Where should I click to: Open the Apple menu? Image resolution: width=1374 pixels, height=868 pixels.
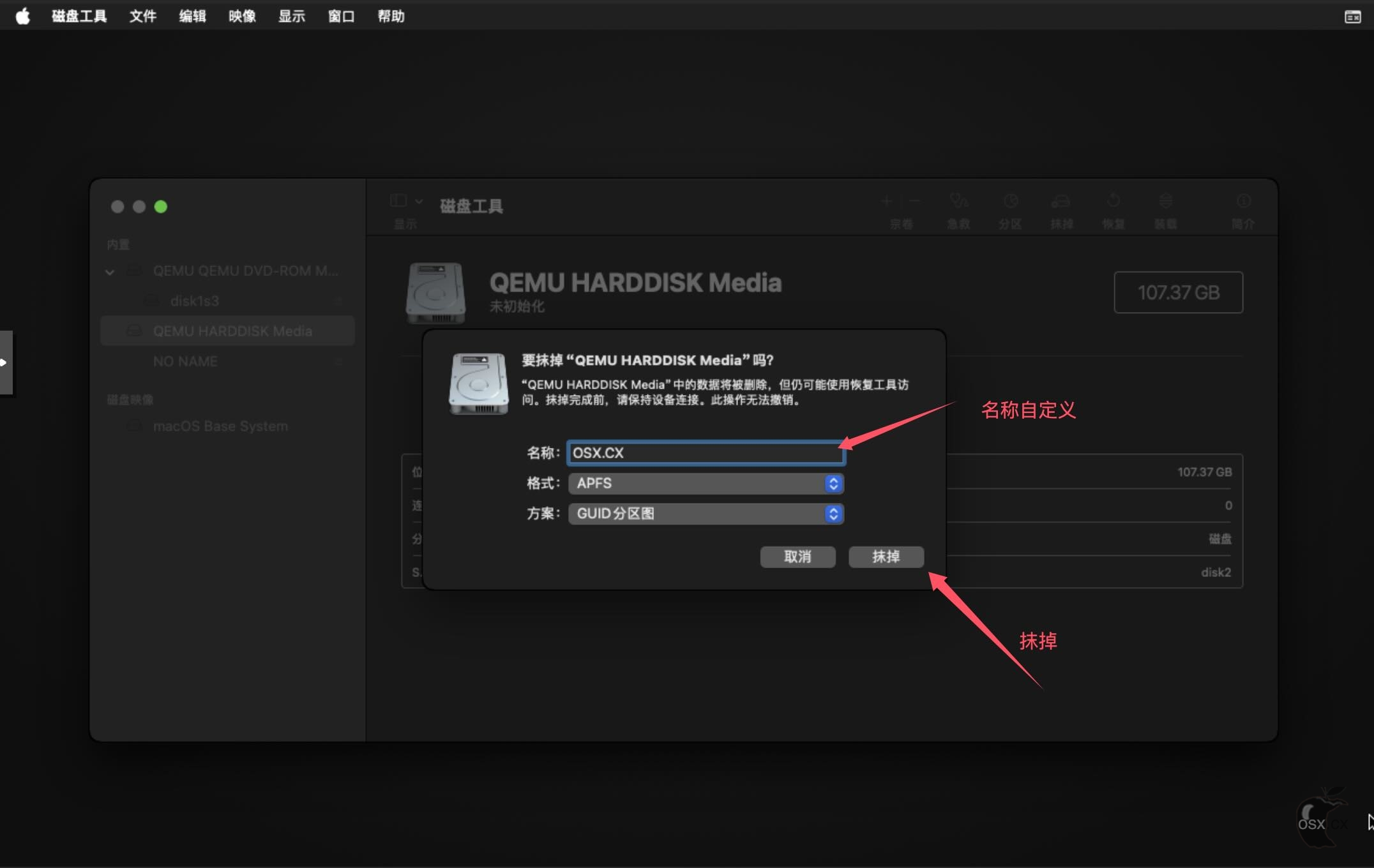(23, 16)
